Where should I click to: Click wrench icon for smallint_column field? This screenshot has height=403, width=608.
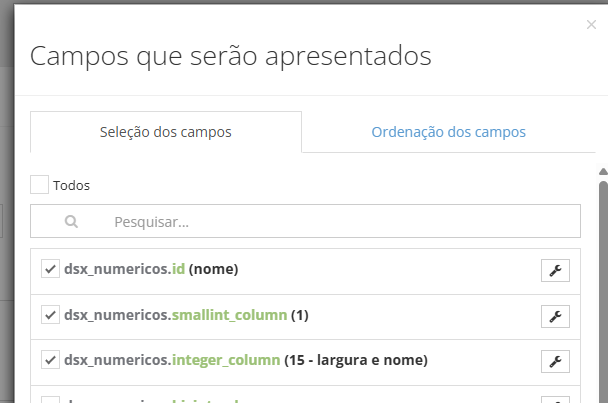[555, 316]
